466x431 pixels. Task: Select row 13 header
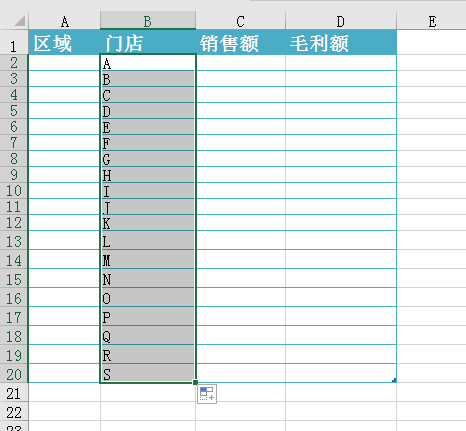click(14, 240)
